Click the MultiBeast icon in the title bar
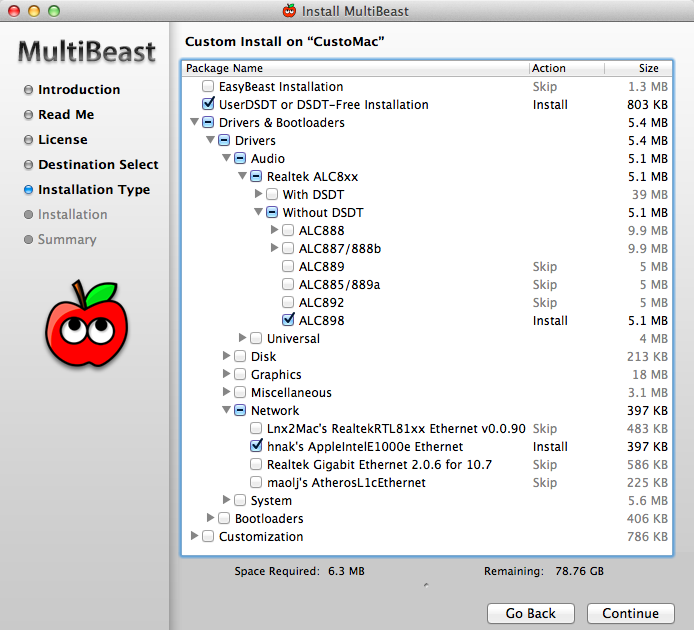 pyautogui.click(x=289, y=11)
